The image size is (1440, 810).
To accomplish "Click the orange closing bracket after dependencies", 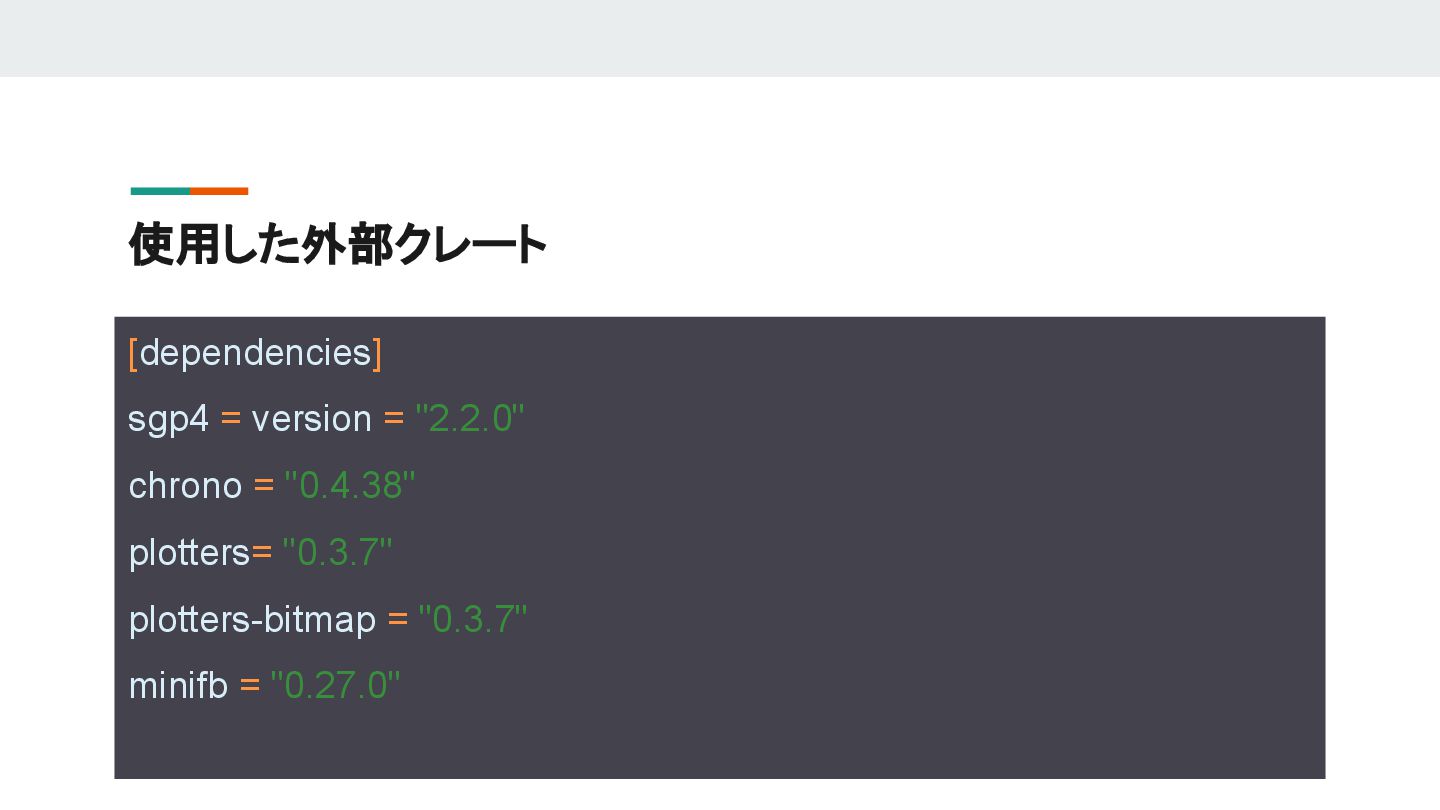I will (x=377, y=353).
